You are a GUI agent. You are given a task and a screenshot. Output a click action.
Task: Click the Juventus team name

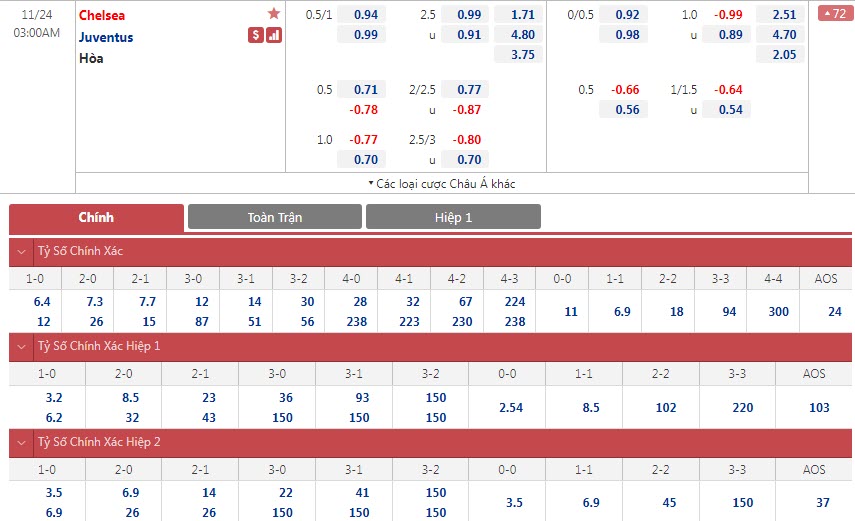tap(105, 37)
